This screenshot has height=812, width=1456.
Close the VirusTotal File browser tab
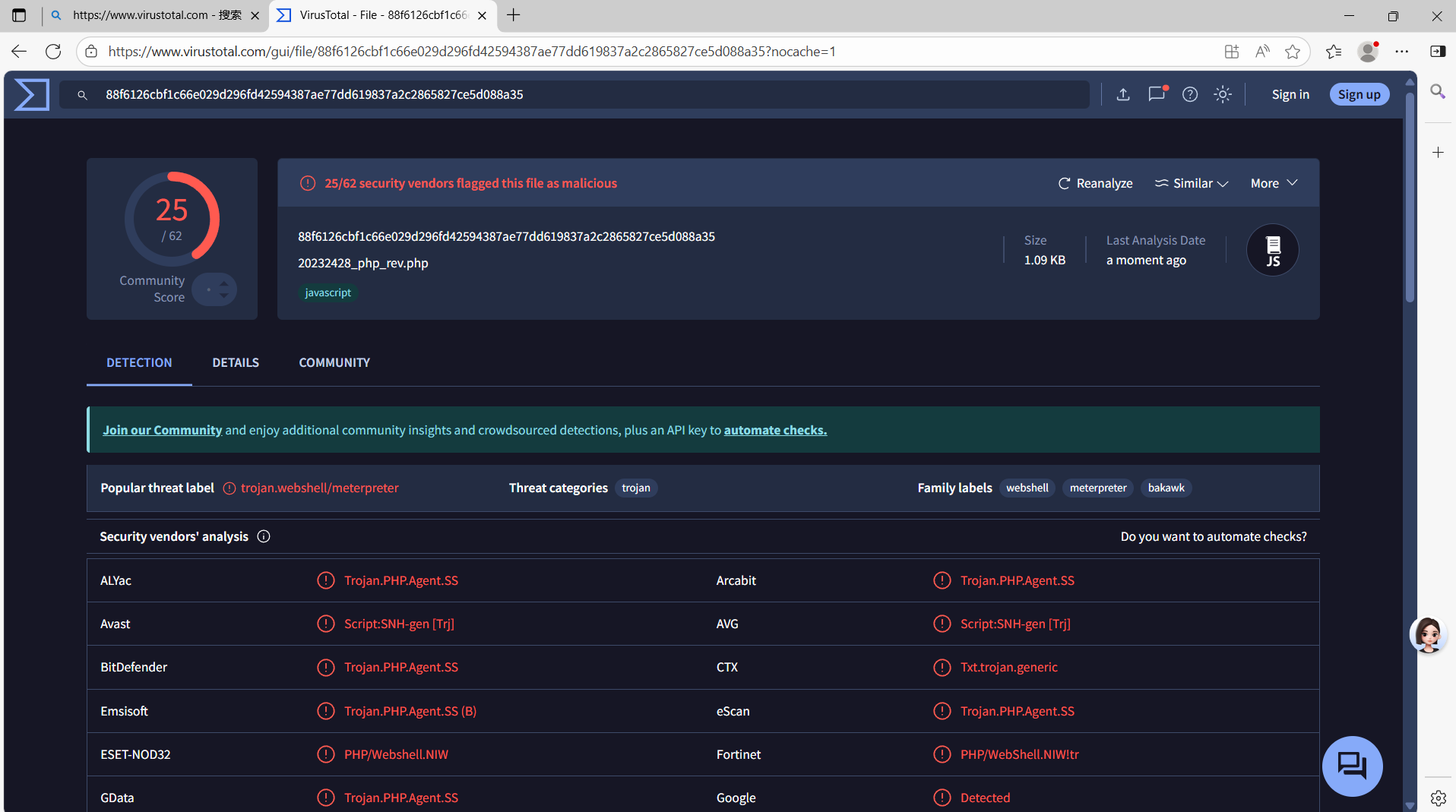482,15
